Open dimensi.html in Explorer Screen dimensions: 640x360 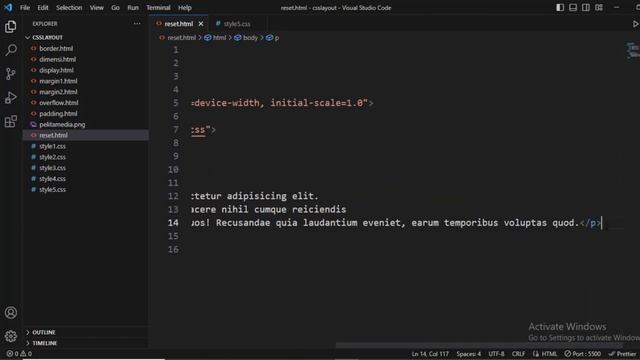57,59
